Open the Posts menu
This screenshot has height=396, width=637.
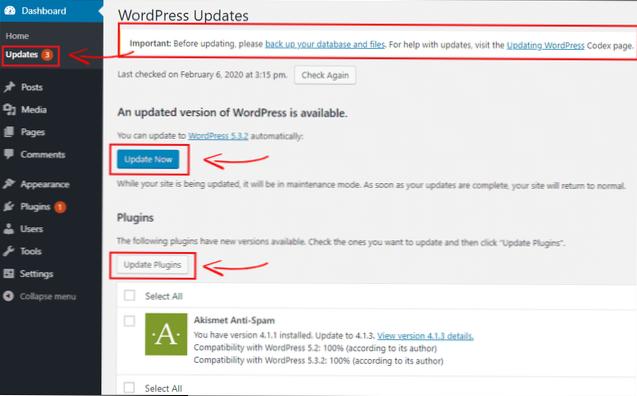coord(32,87)
